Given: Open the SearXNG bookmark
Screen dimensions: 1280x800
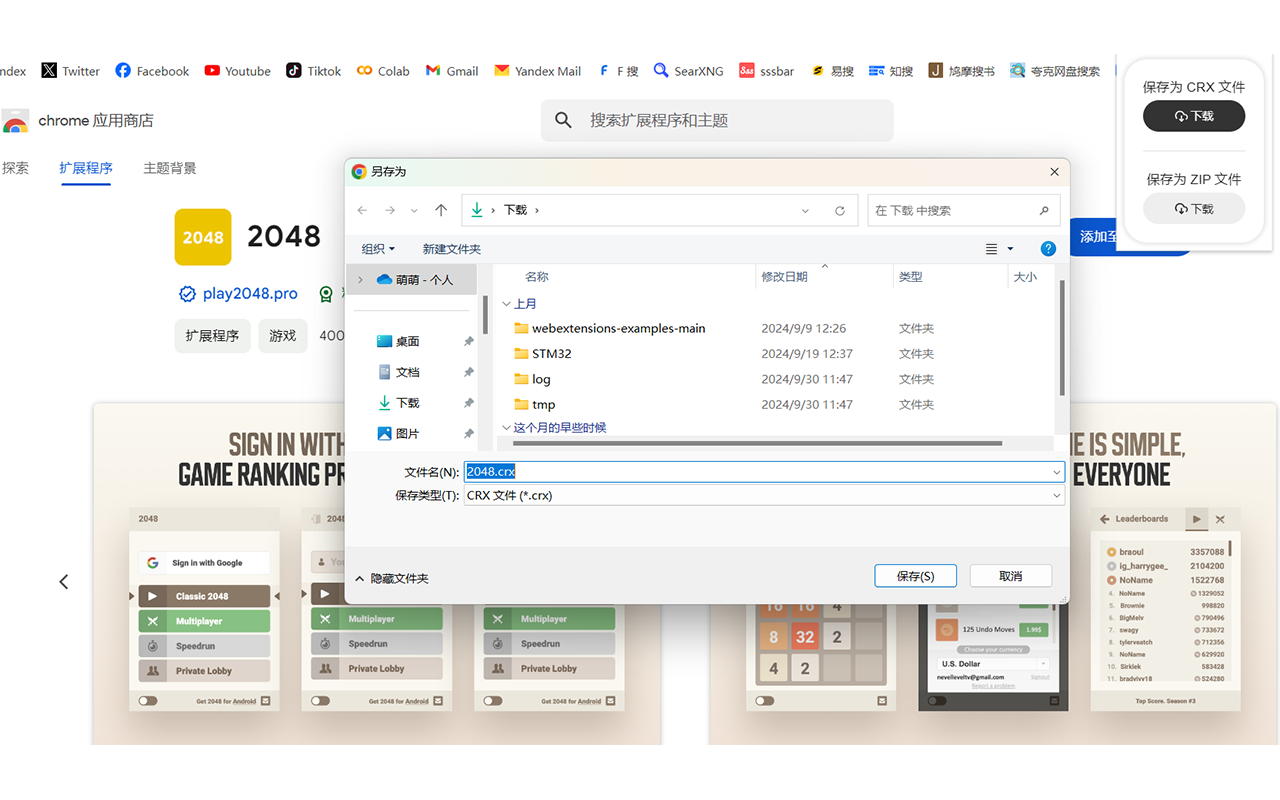Looking at the screenshot, I should (x=688, y=71).
